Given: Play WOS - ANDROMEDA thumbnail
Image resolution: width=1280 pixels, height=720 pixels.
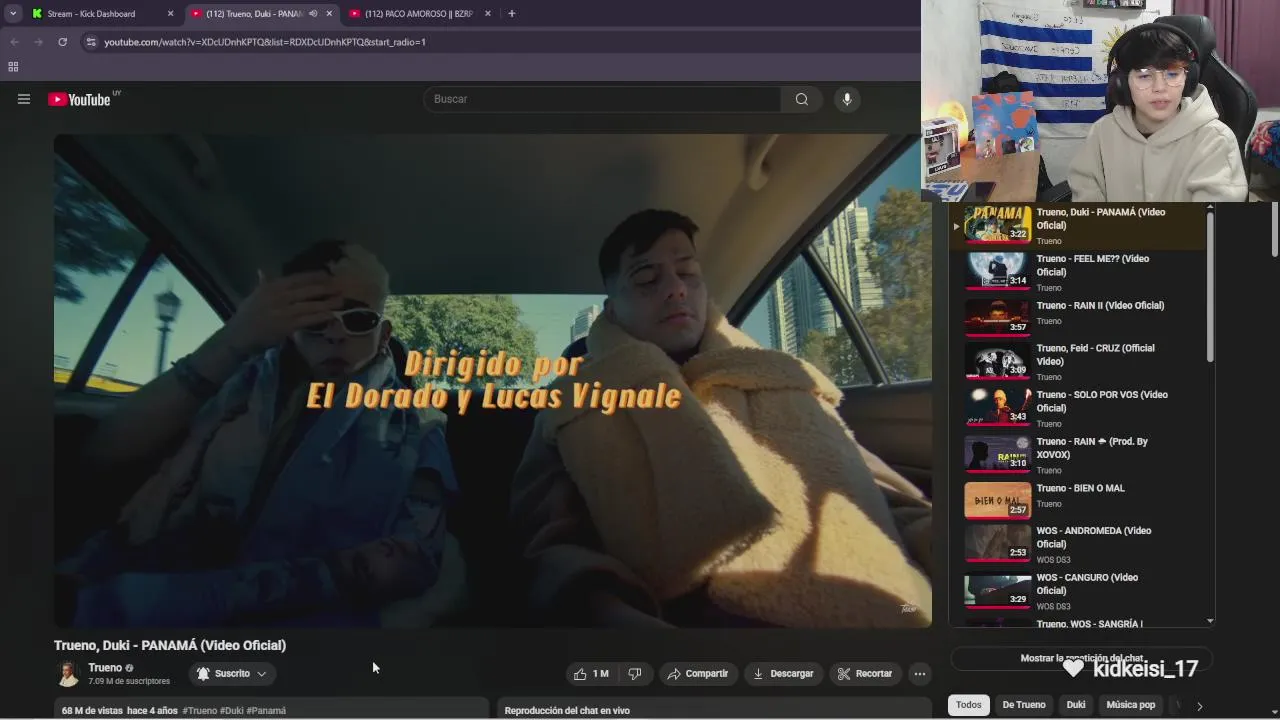Looking at the screenshot, I should [997, 543].
